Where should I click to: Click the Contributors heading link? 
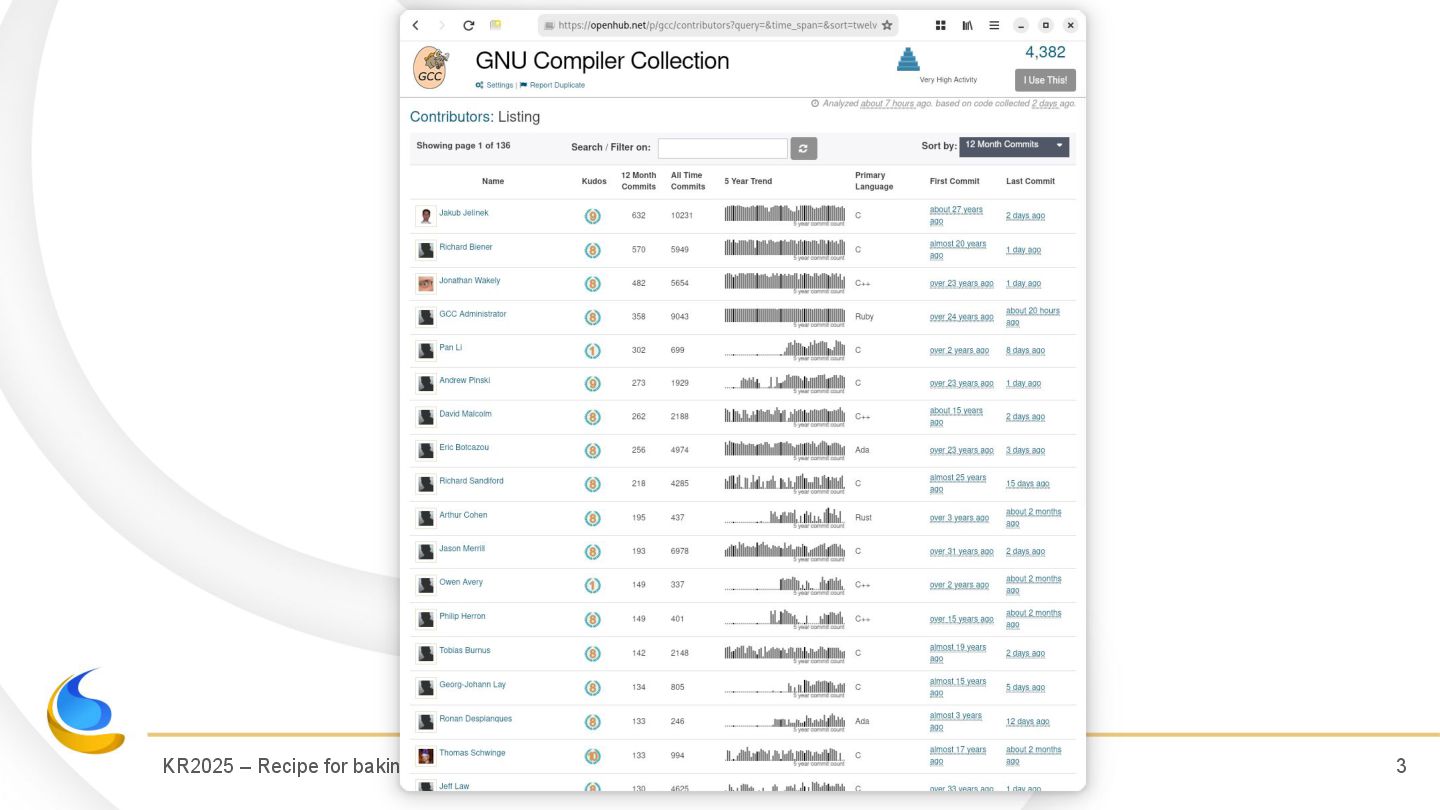click(x=452, y=117)
